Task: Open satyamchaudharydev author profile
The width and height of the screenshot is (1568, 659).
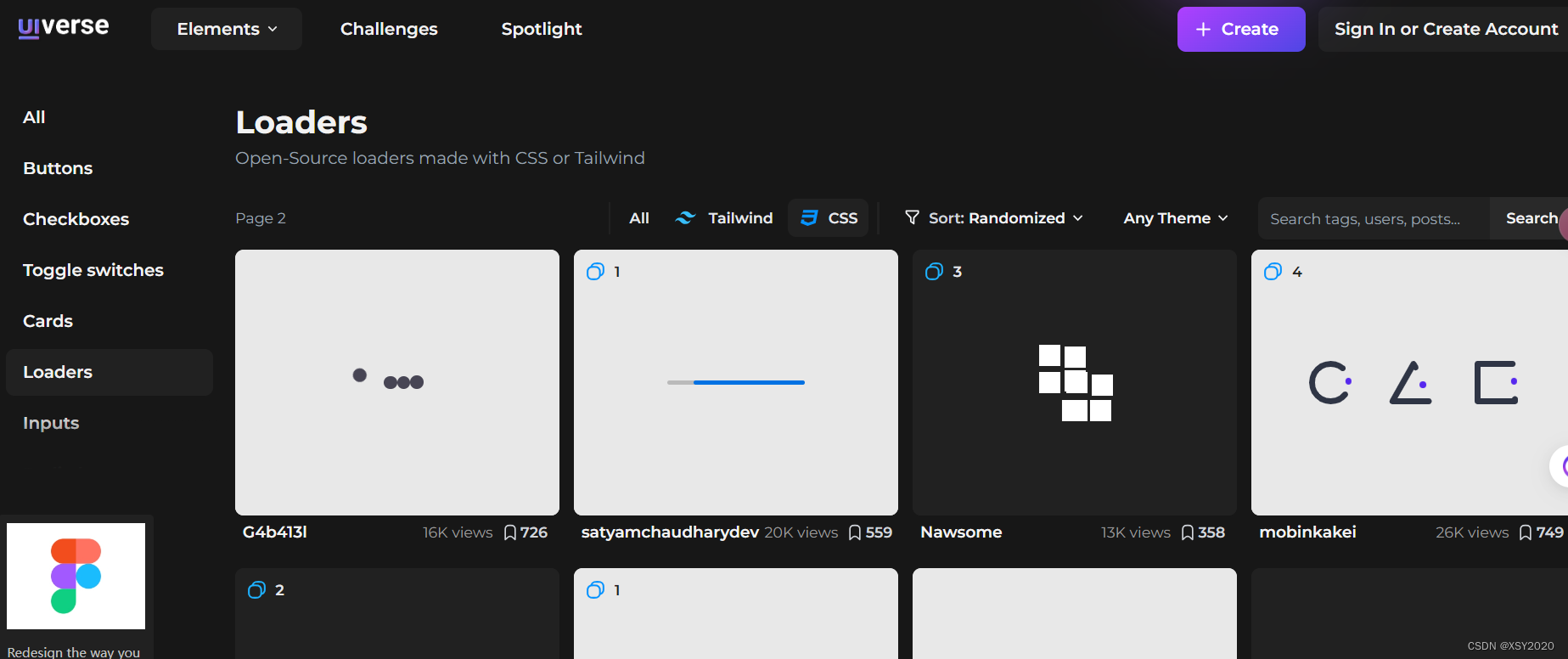Action: [670, 532]
